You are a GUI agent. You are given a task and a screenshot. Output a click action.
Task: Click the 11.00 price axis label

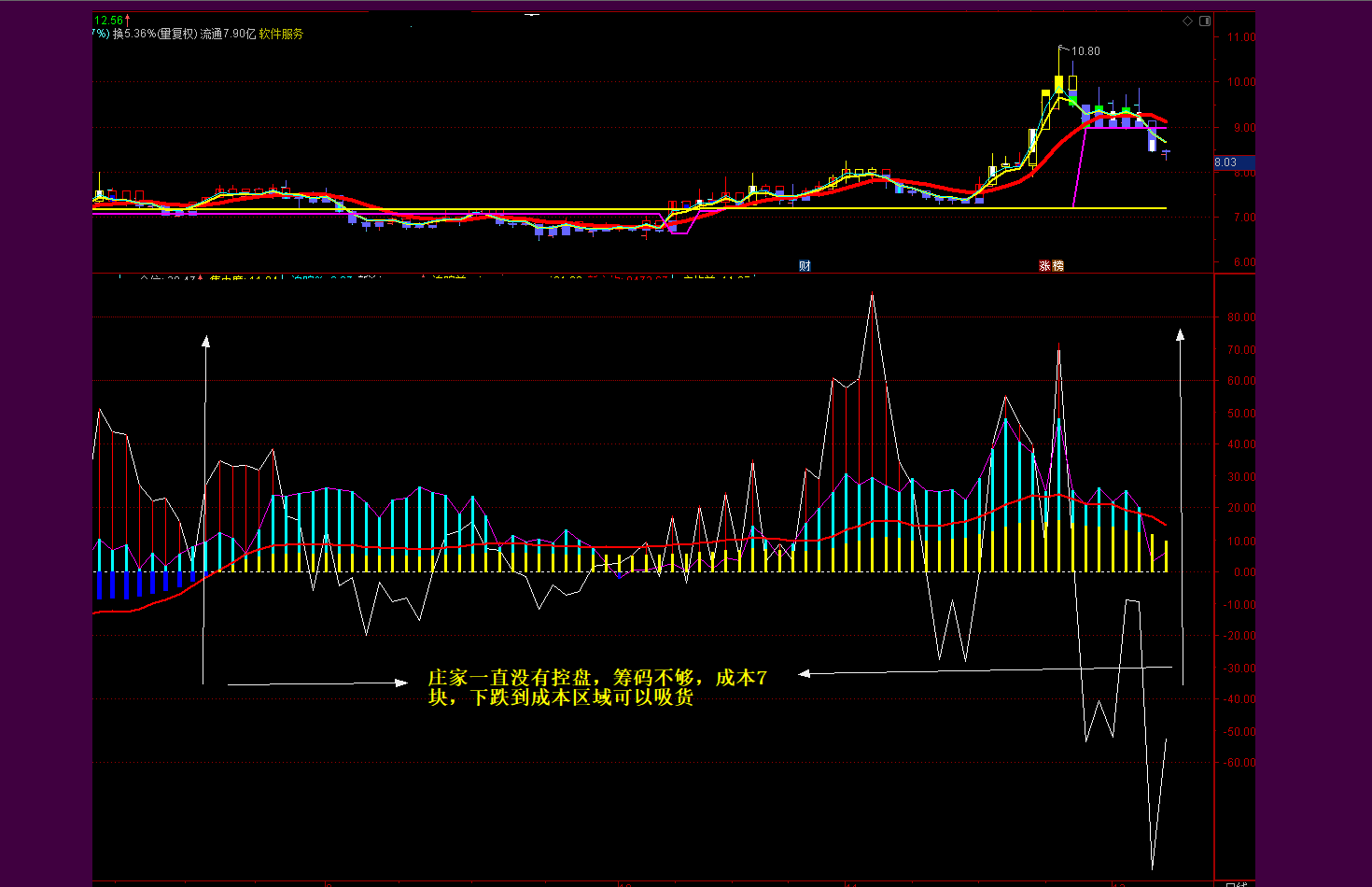coord(1242,37)
